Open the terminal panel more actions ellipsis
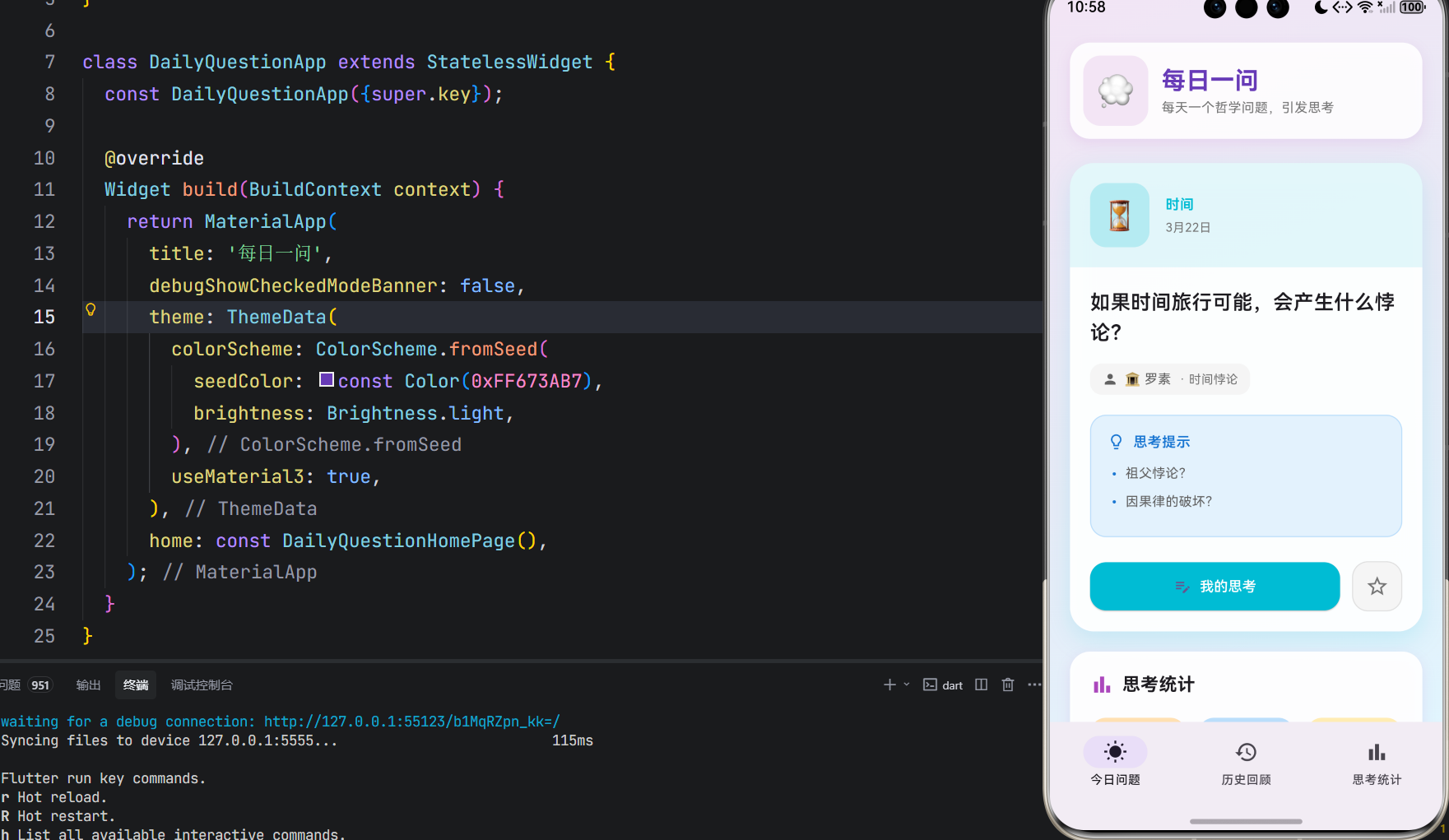The image size is (1449, 840). tap(1034, 685)
